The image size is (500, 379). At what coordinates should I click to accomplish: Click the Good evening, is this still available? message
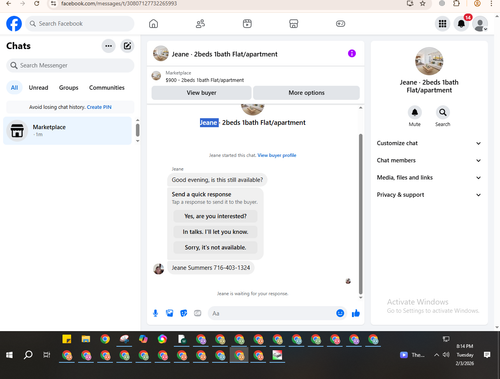[217, 180]
